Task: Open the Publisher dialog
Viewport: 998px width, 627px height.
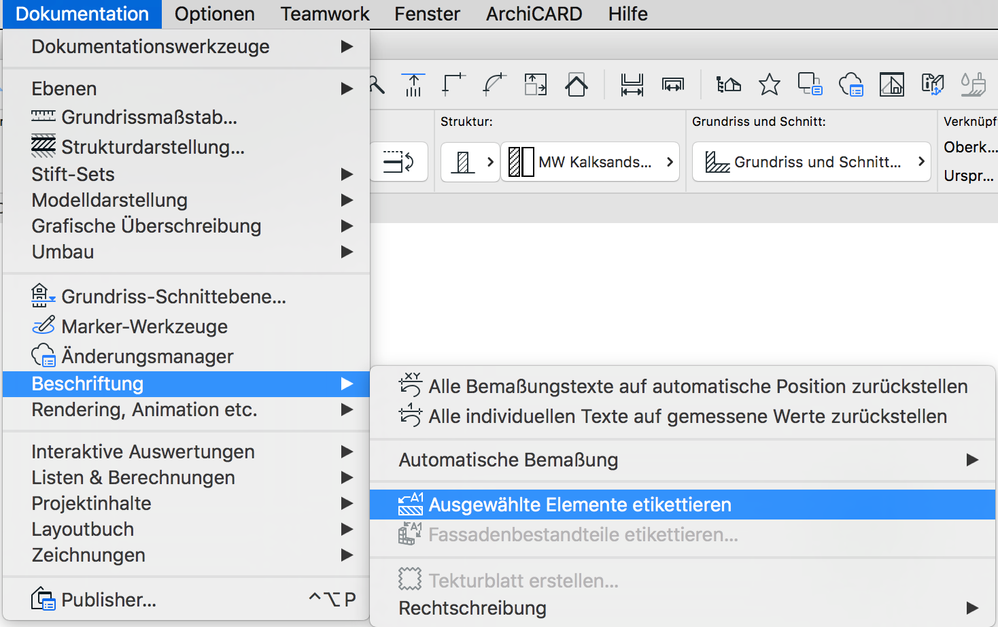Action: [x=186, y=600]
